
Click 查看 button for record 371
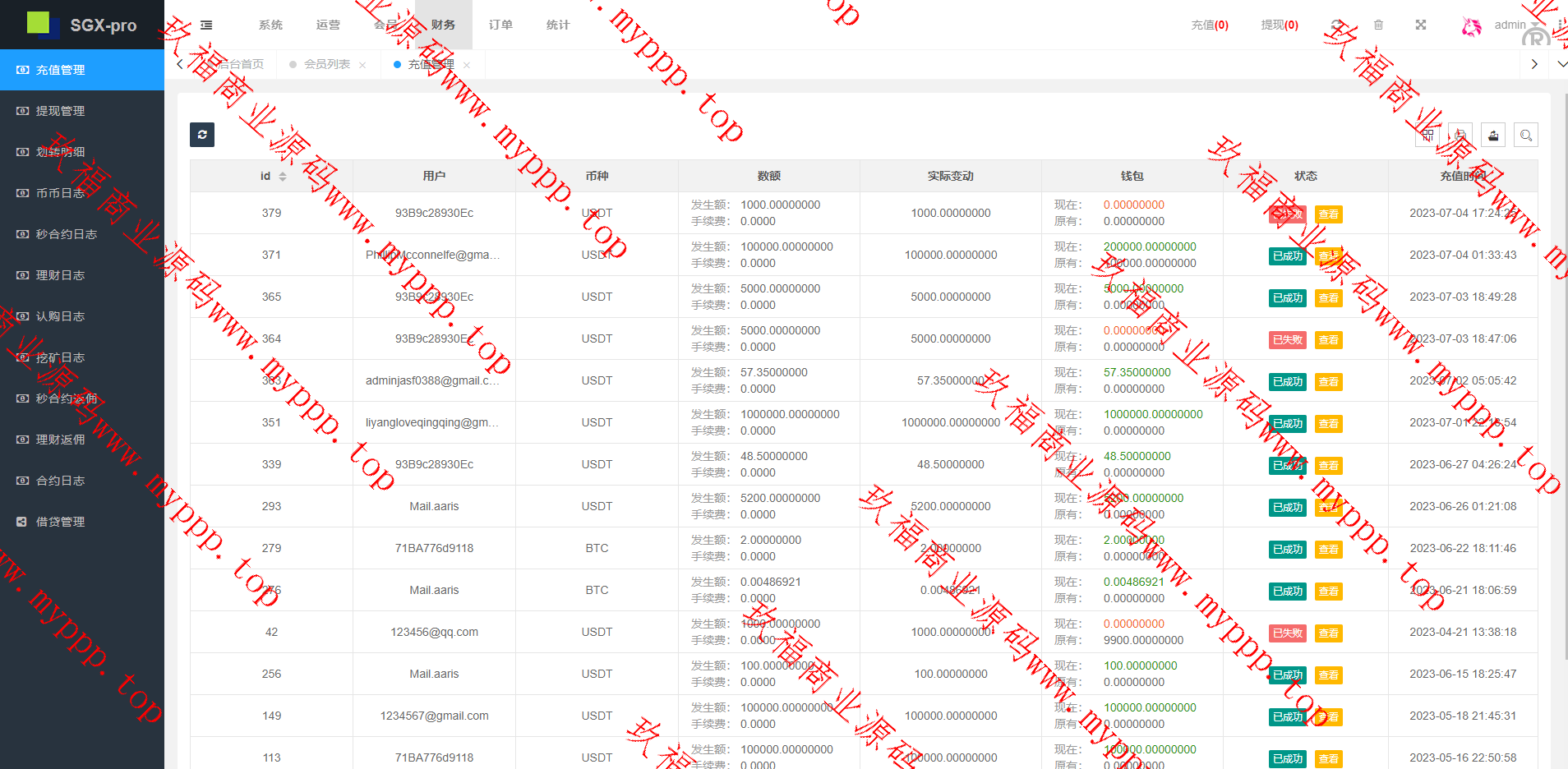1328,256
